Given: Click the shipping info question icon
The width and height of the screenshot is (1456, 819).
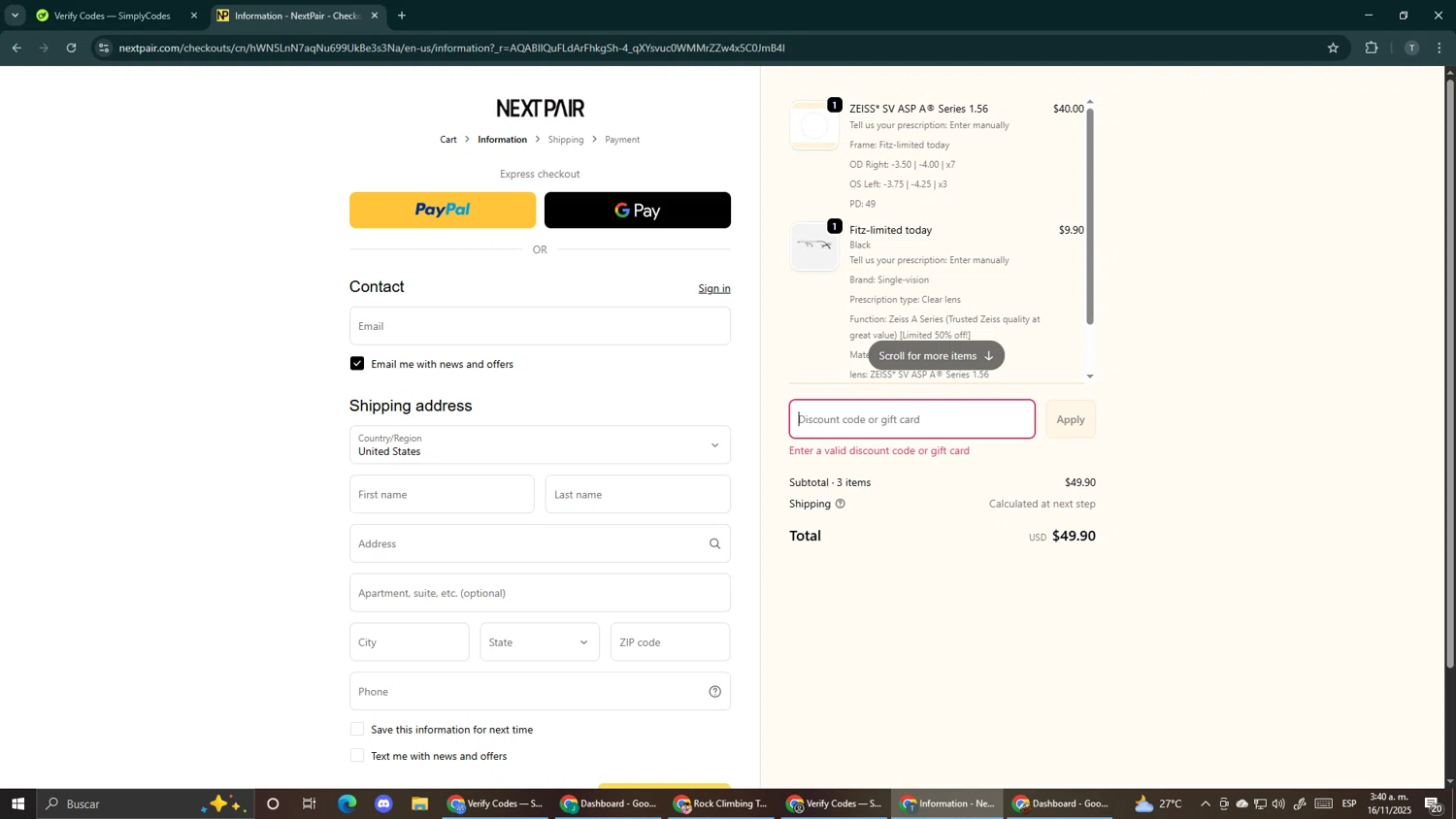Looking at the screenshot, I should pyautogui.click(x=841, y=504).
